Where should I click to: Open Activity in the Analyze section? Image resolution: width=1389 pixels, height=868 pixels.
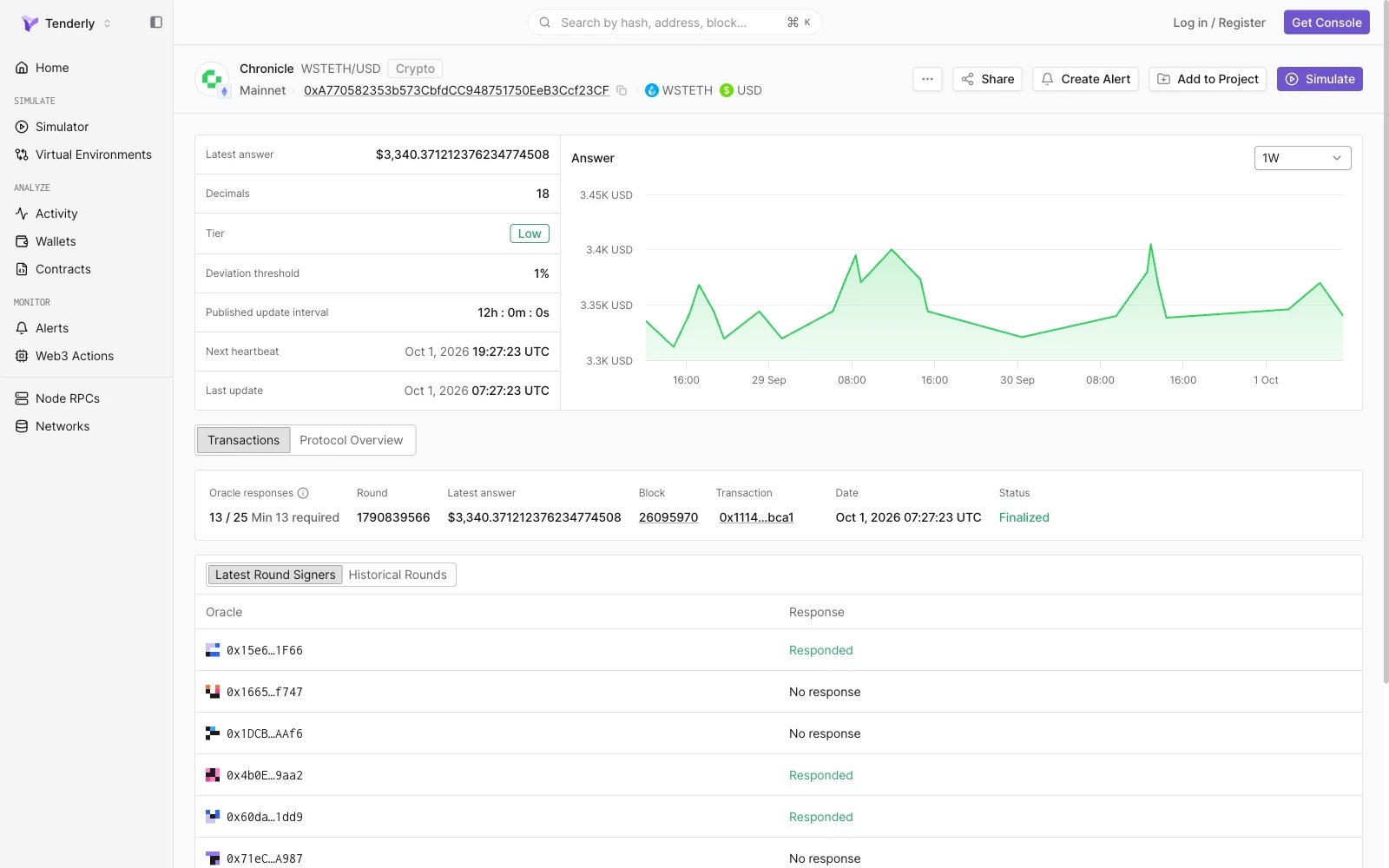[x=56, y=214]
